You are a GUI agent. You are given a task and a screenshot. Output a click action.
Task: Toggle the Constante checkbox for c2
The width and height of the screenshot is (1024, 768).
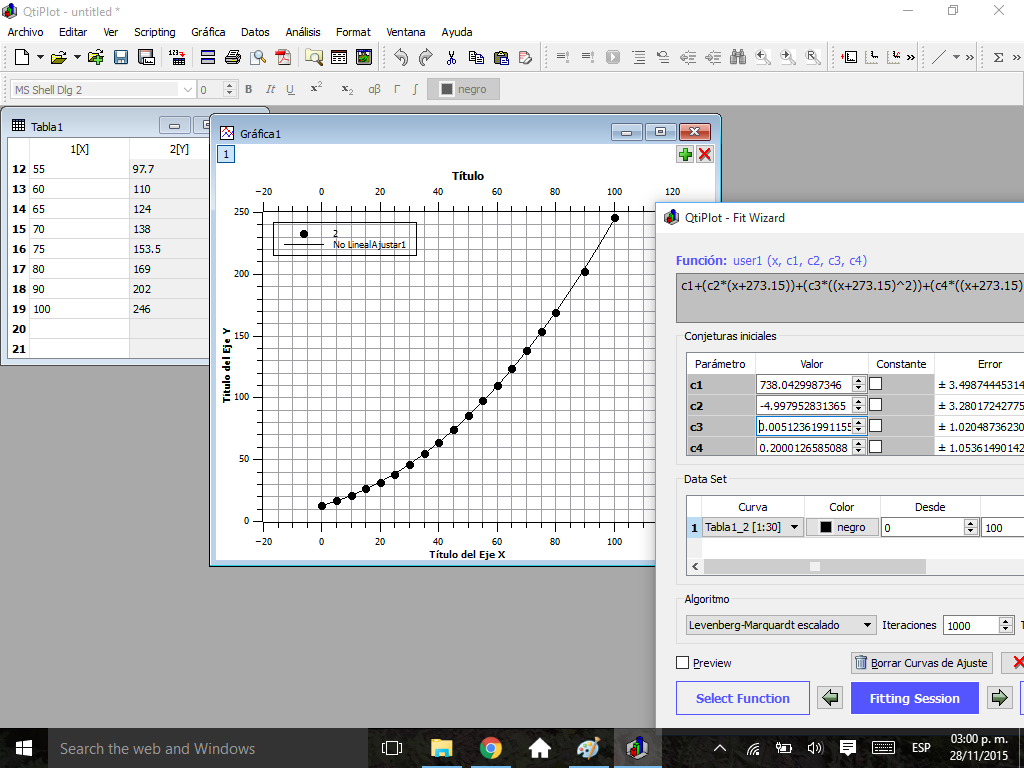point(876,405)
